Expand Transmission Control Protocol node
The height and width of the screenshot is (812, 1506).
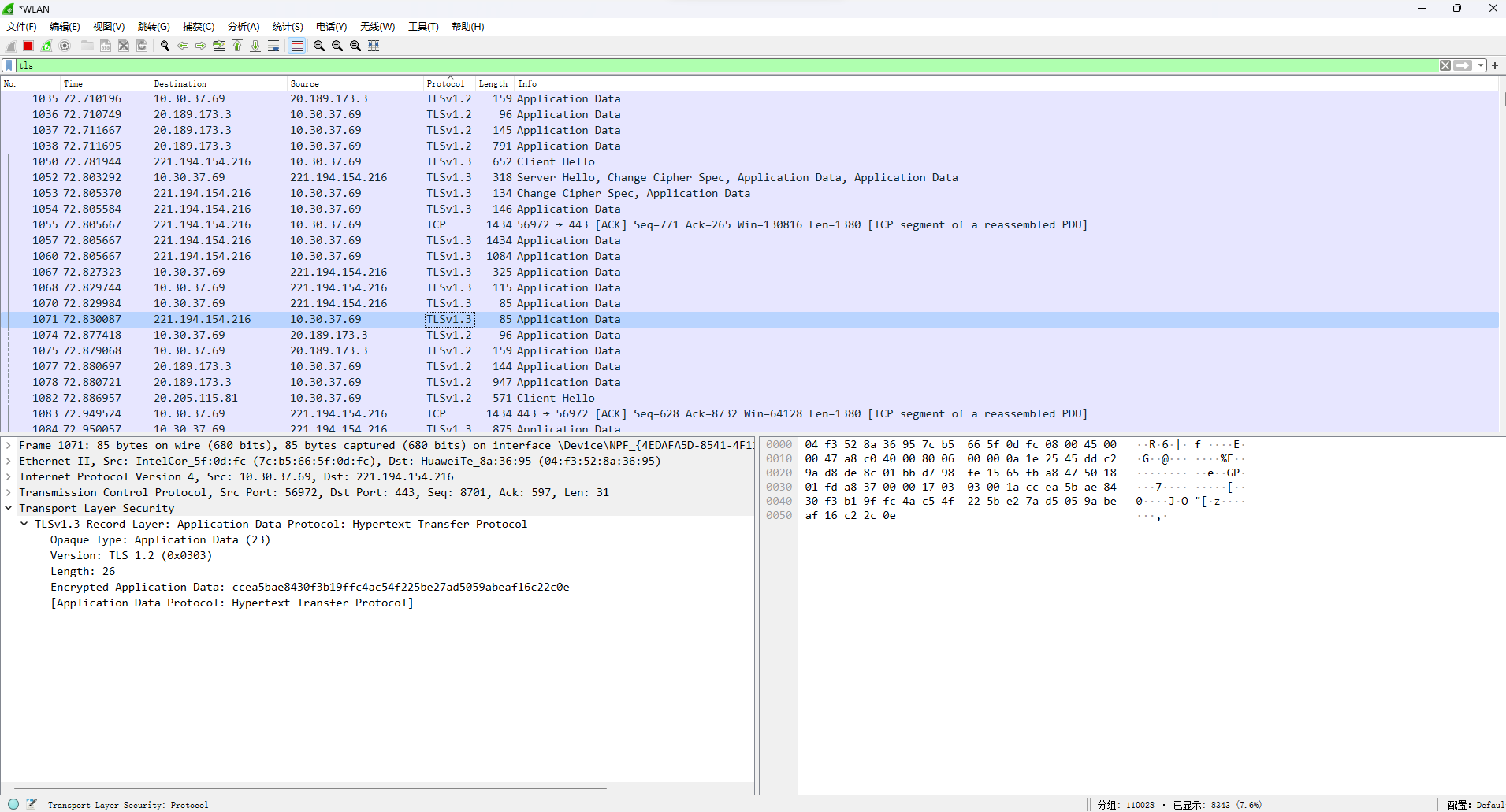coord(9,492)
